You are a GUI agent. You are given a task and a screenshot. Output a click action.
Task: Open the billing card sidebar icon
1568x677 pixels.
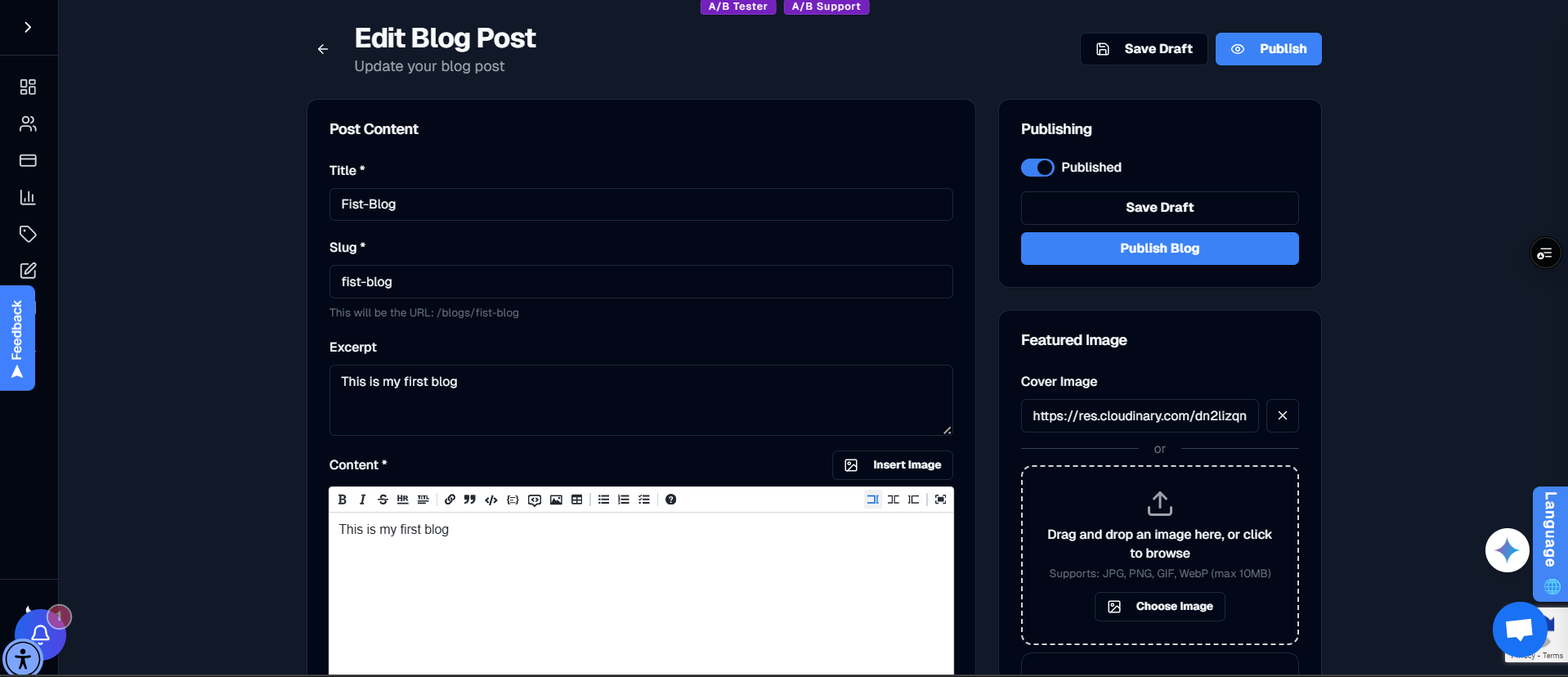(x=28, y=160)
